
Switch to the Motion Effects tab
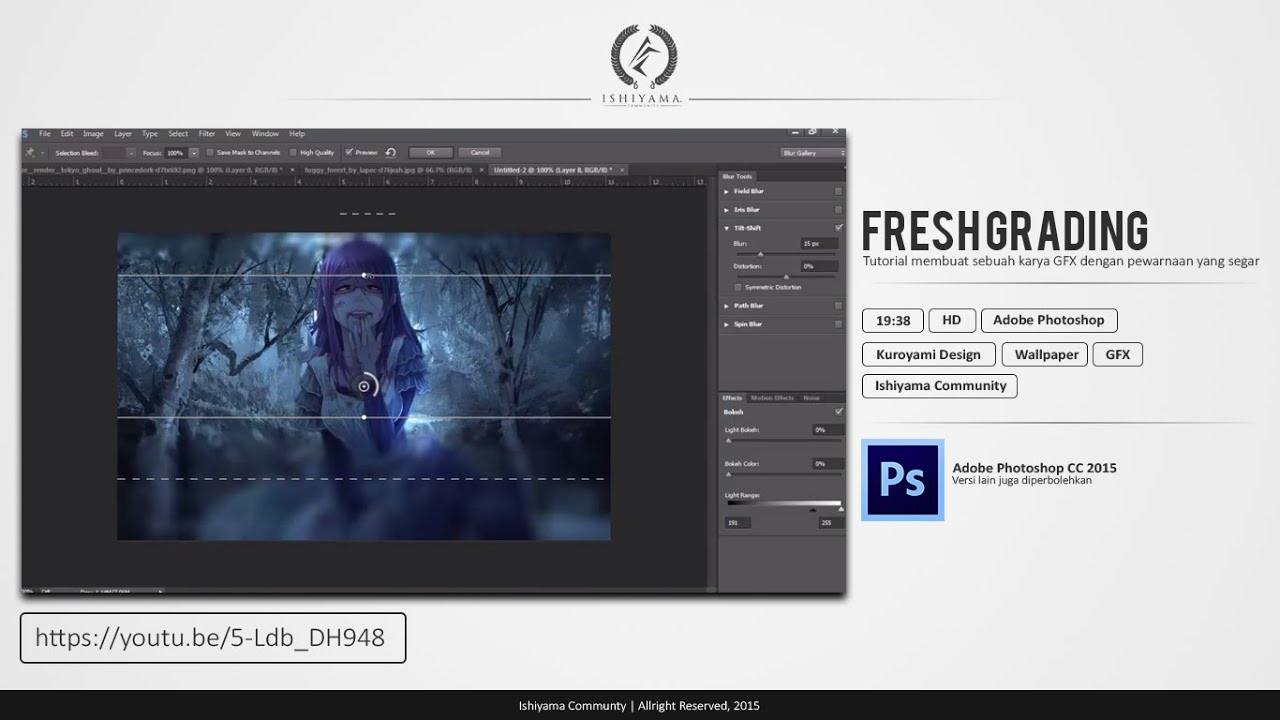coord(772,398)
